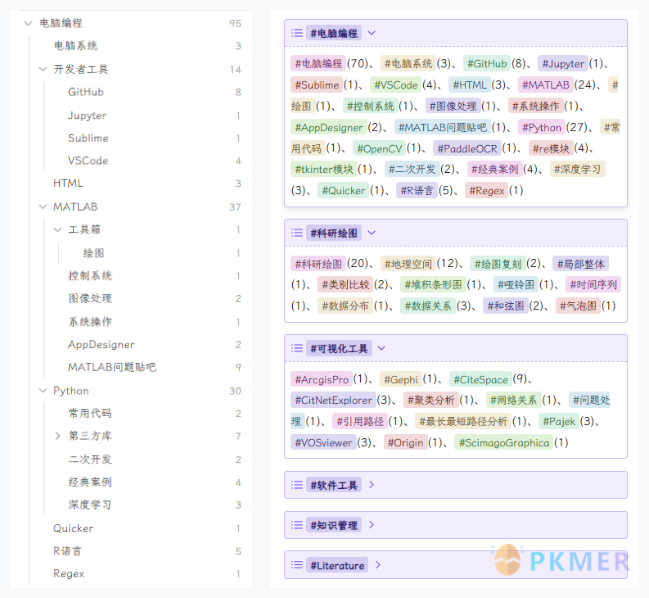
Task: Select MATLAB问题贴吧 in tag tree
Action: point(112,367)
